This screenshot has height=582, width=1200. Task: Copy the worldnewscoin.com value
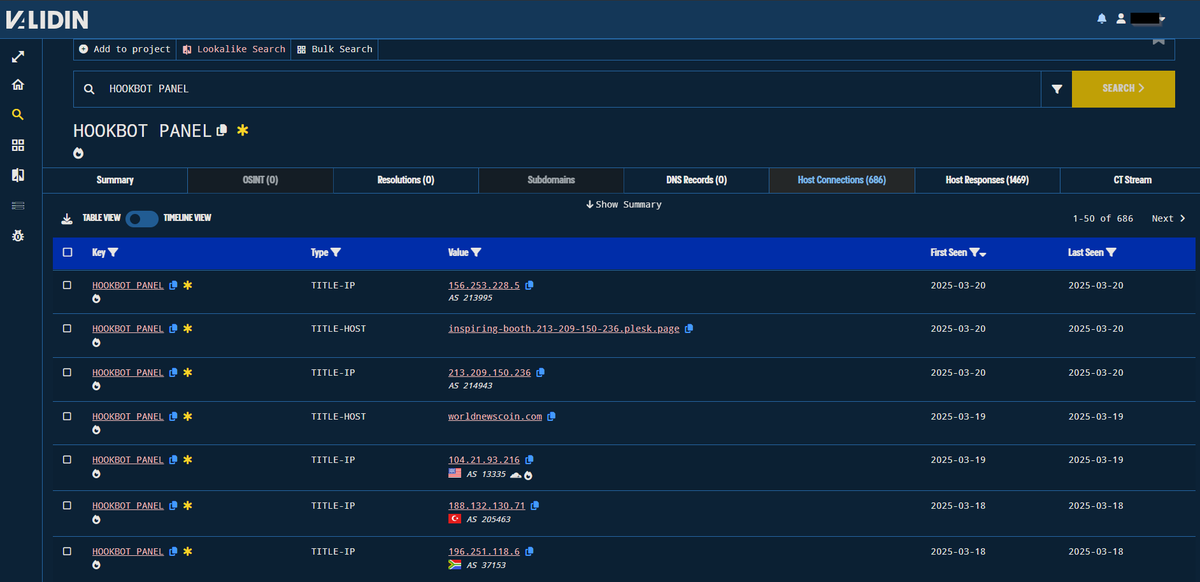point(551,417)
